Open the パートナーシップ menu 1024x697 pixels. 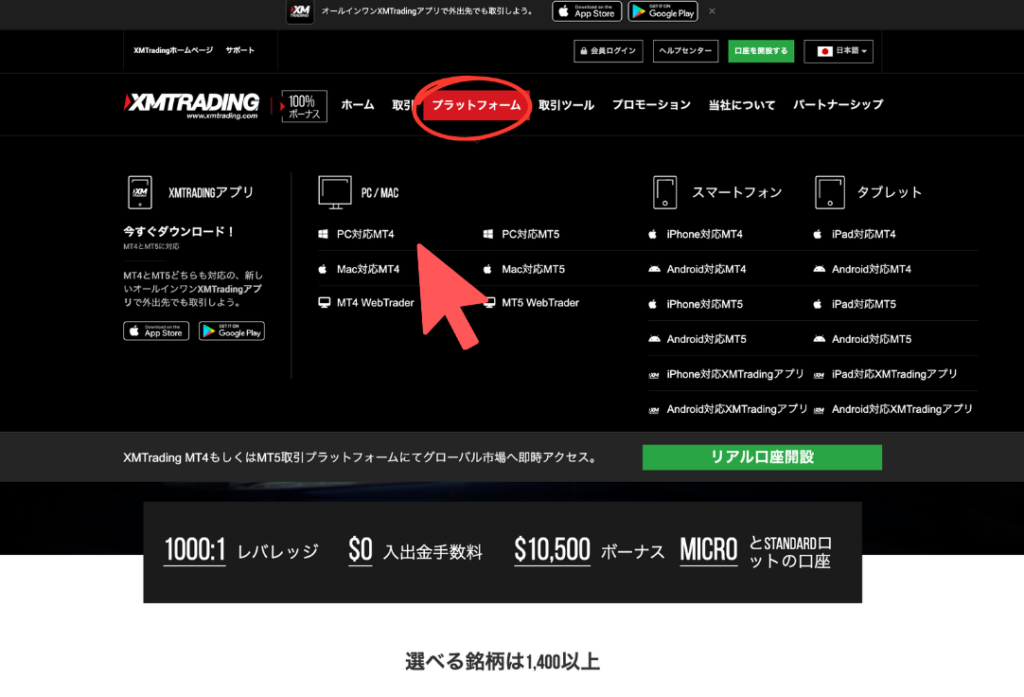(x=838, y=105)
